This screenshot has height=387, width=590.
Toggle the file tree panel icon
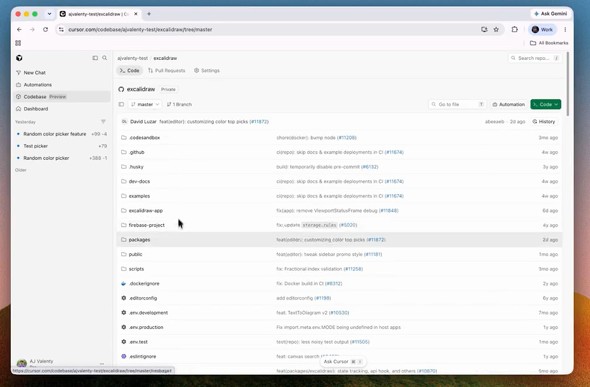coord(121,104)
